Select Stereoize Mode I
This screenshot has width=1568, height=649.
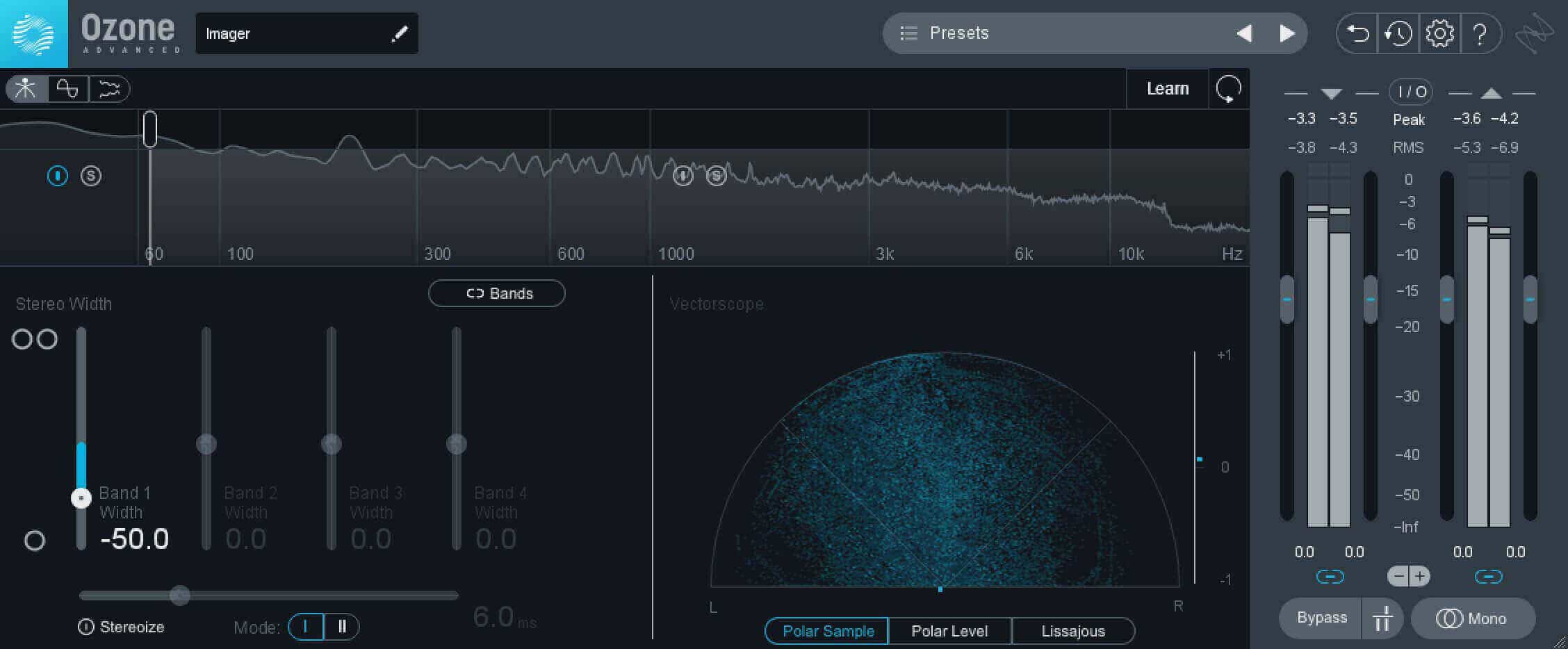coord(306,627)
